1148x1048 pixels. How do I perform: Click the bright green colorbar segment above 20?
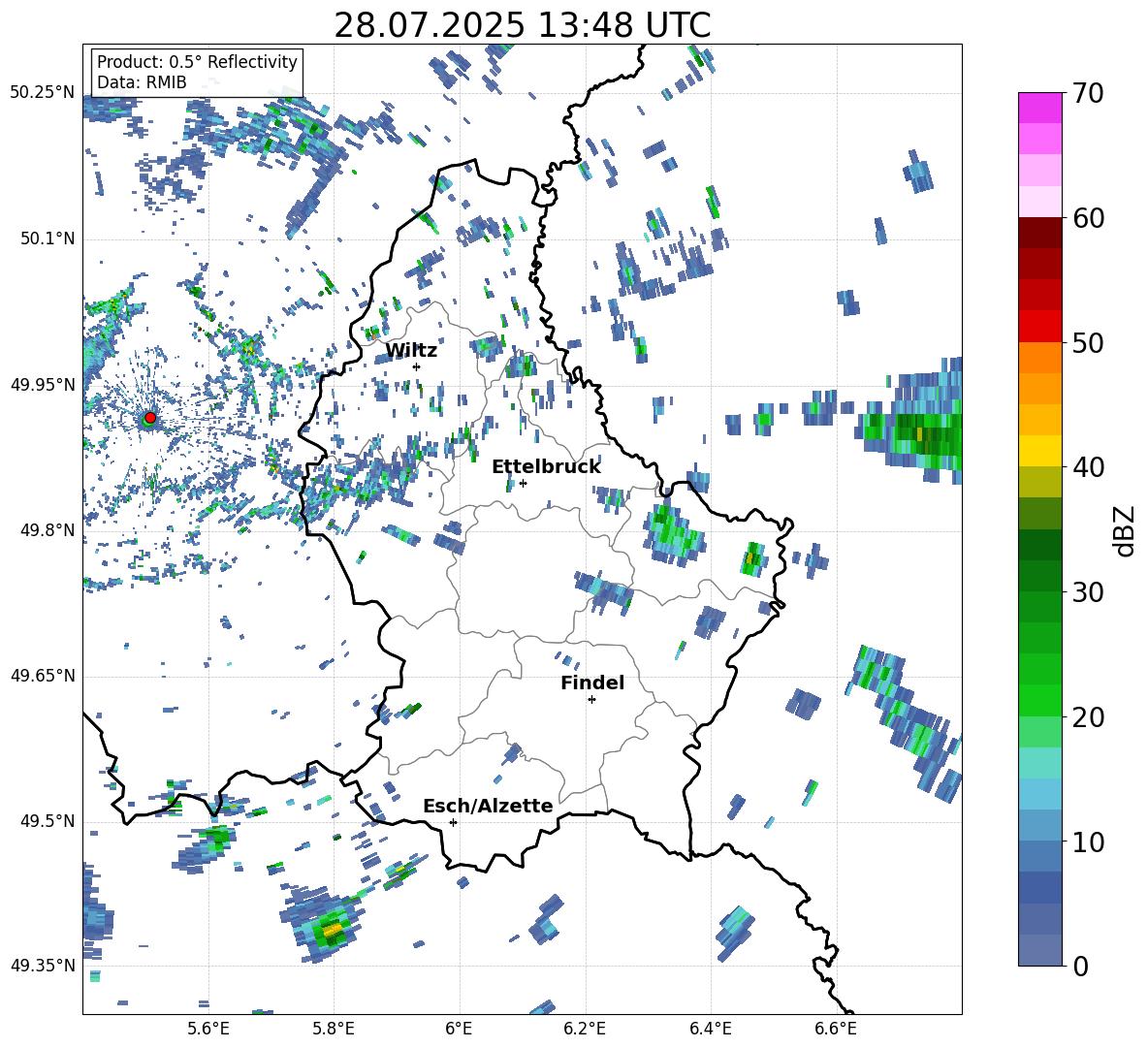tap(1039, 700)
